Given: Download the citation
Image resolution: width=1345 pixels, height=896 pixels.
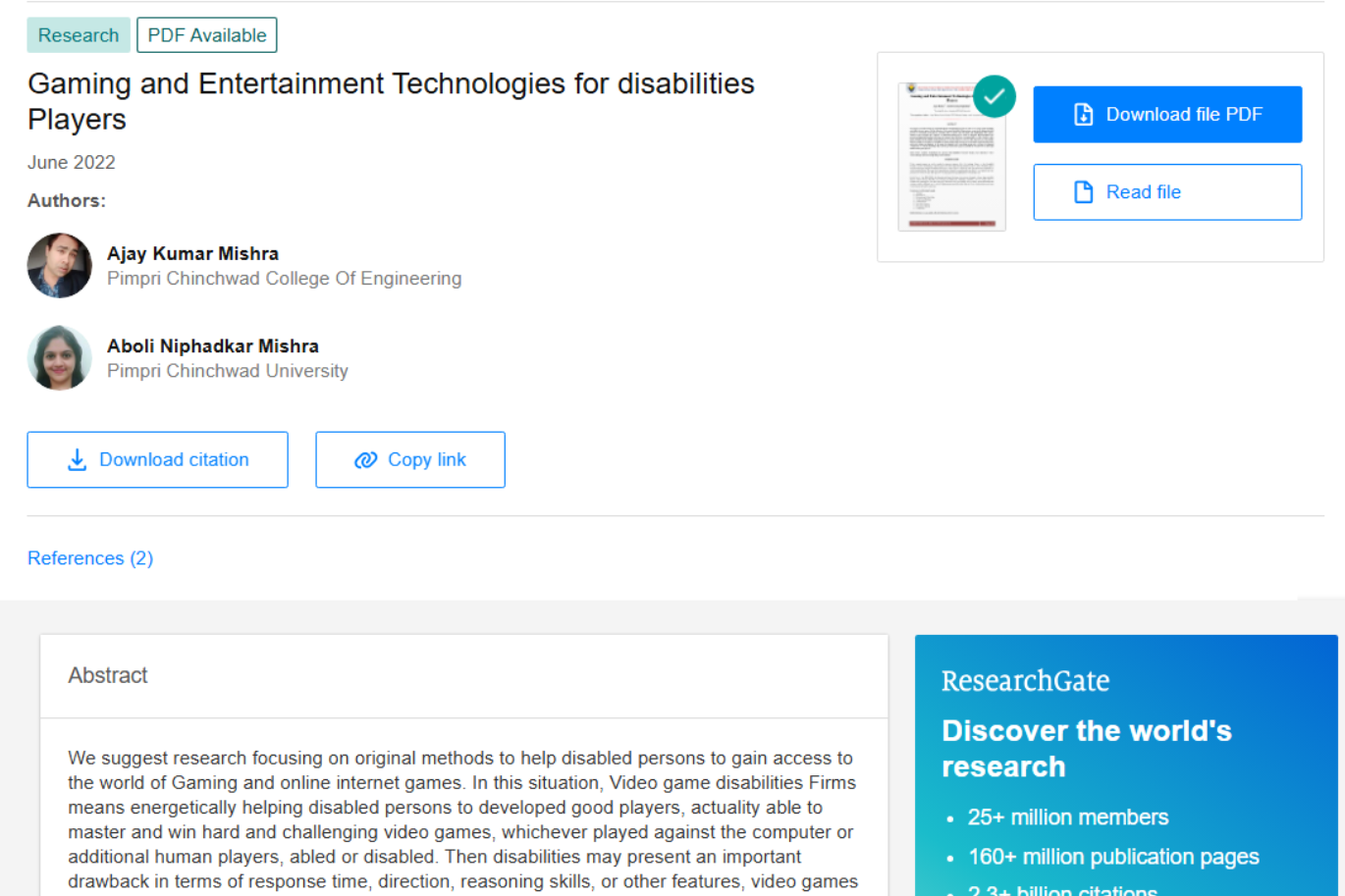Looking at the screenshot, I should click(x=157, y=459).
